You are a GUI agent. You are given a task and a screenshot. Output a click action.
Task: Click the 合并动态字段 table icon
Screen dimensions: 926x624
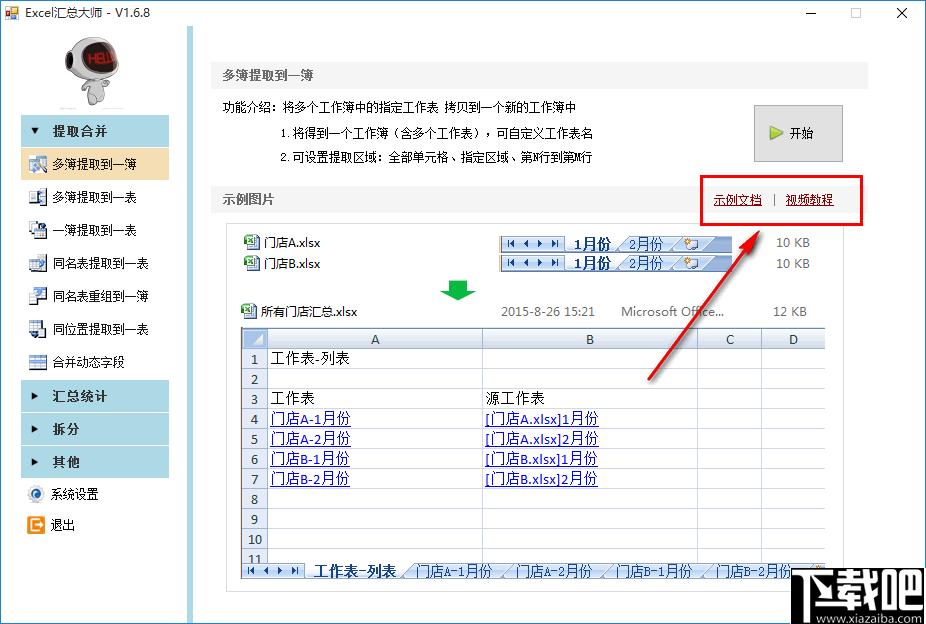(x=37, y=362)
